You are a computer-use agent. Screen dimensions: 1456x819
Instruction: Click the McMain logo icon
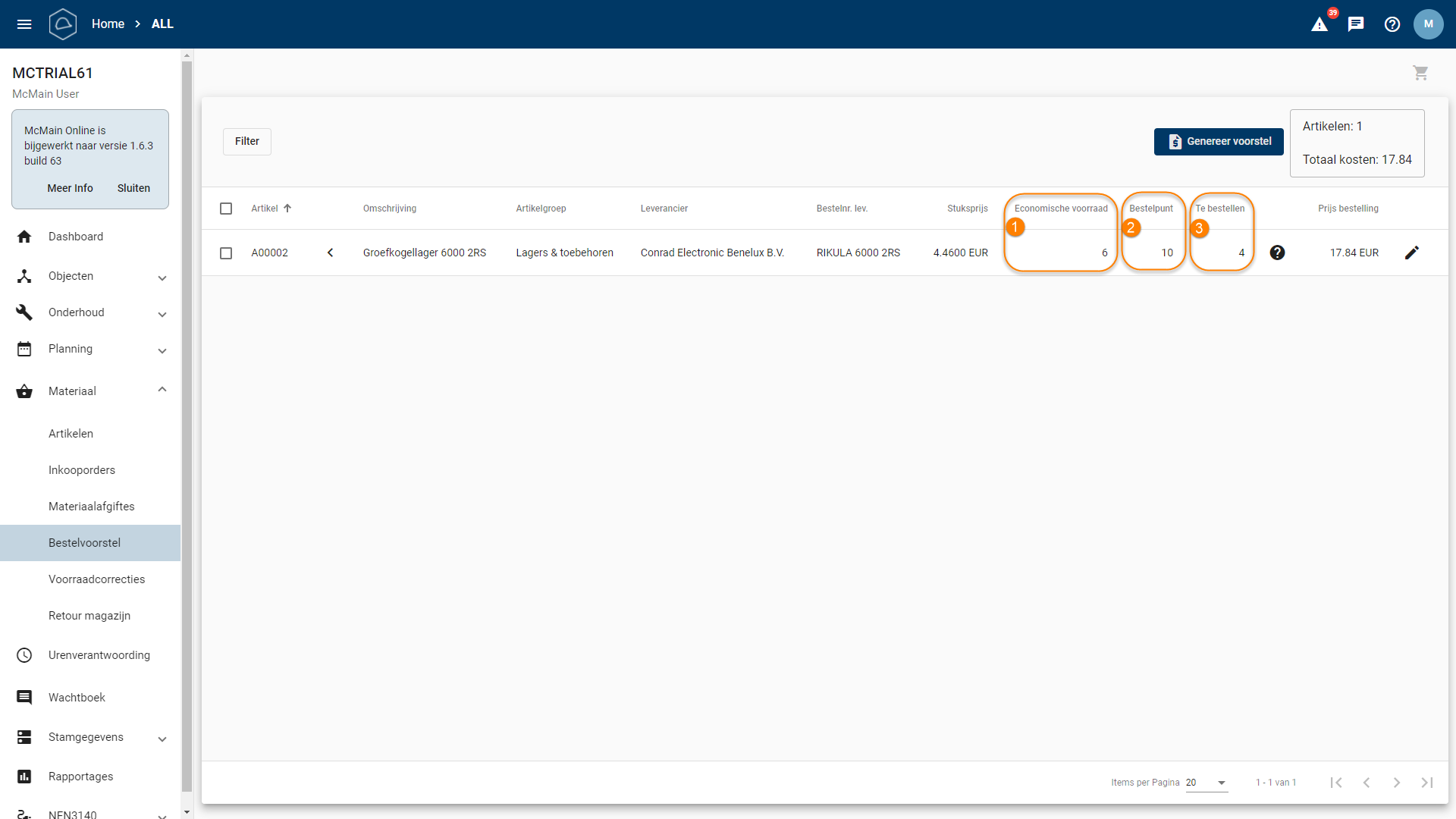click(x=63, y=24)
